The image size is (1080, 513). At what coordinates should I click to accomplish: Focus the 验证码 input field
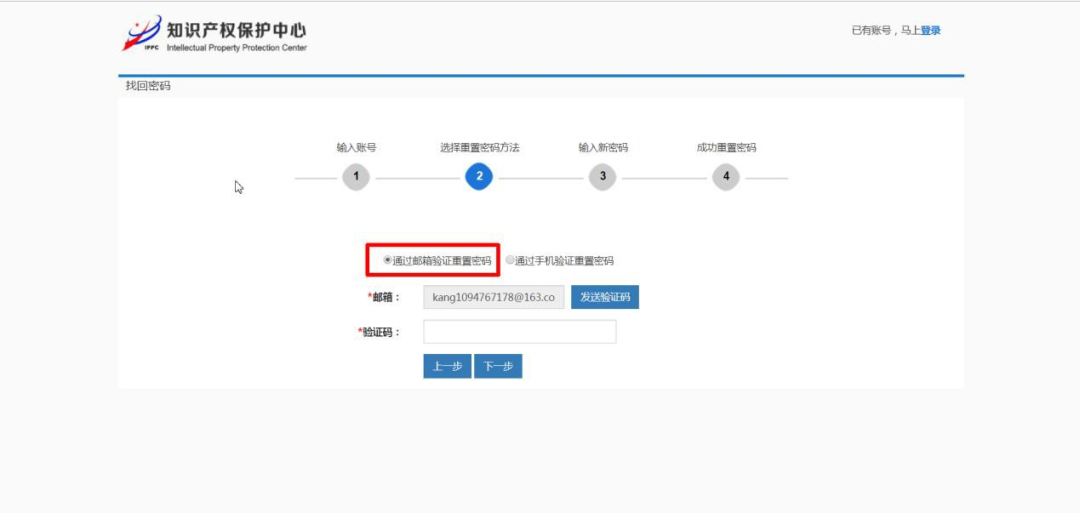click(x=519, y=332)
